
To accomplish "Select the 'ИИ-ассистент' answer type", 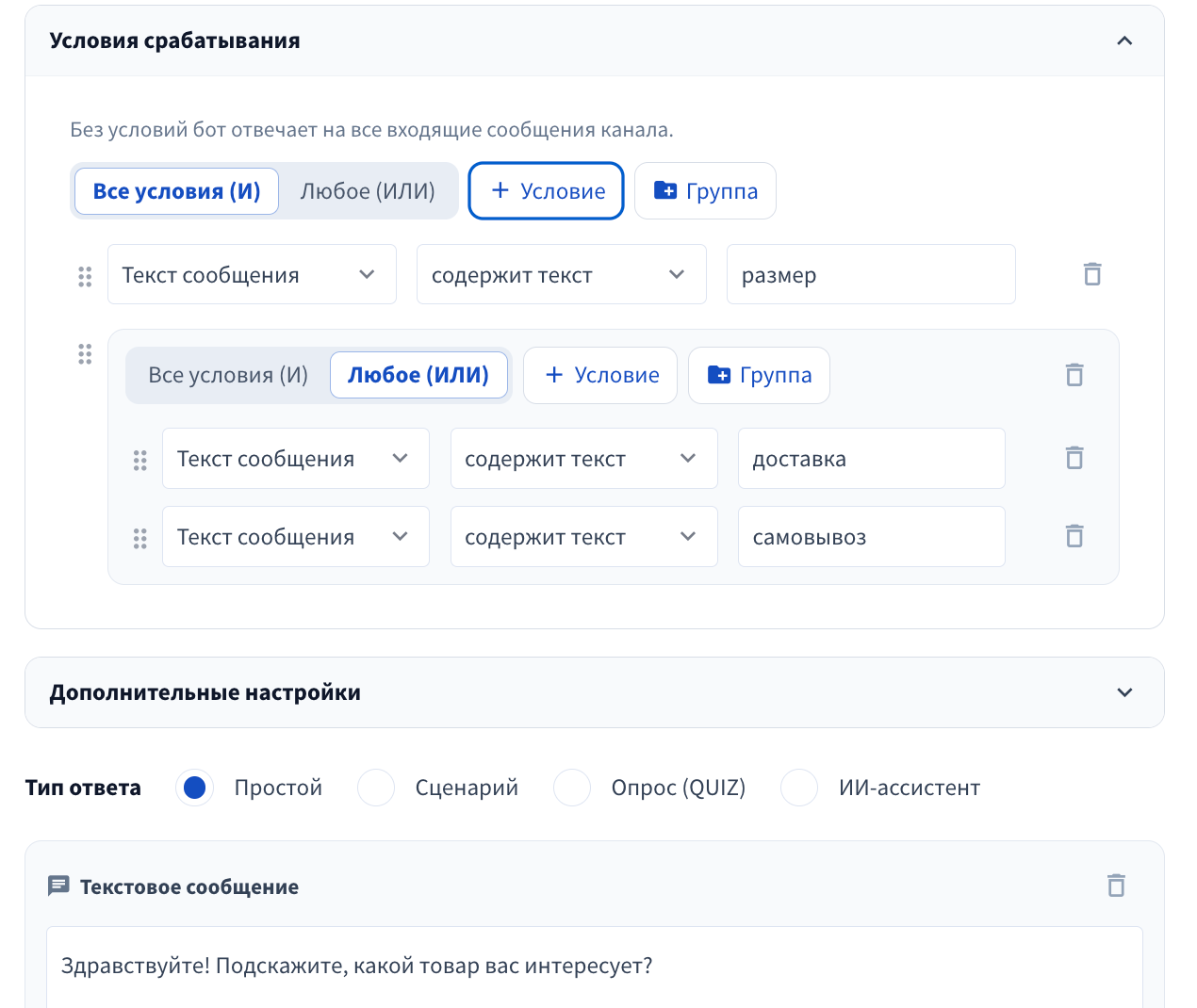I will click(799, 788).
